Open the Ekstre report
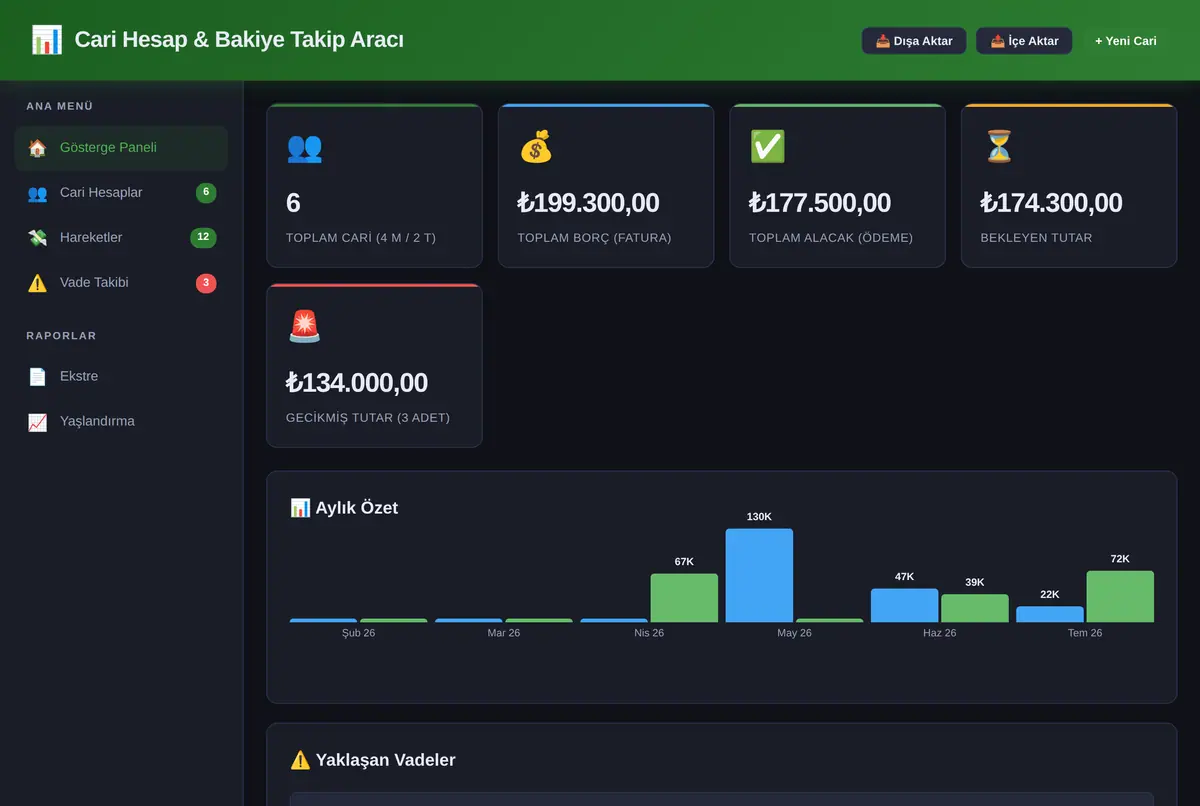This screenshot has width=1200, height=806. pos(121,377)
